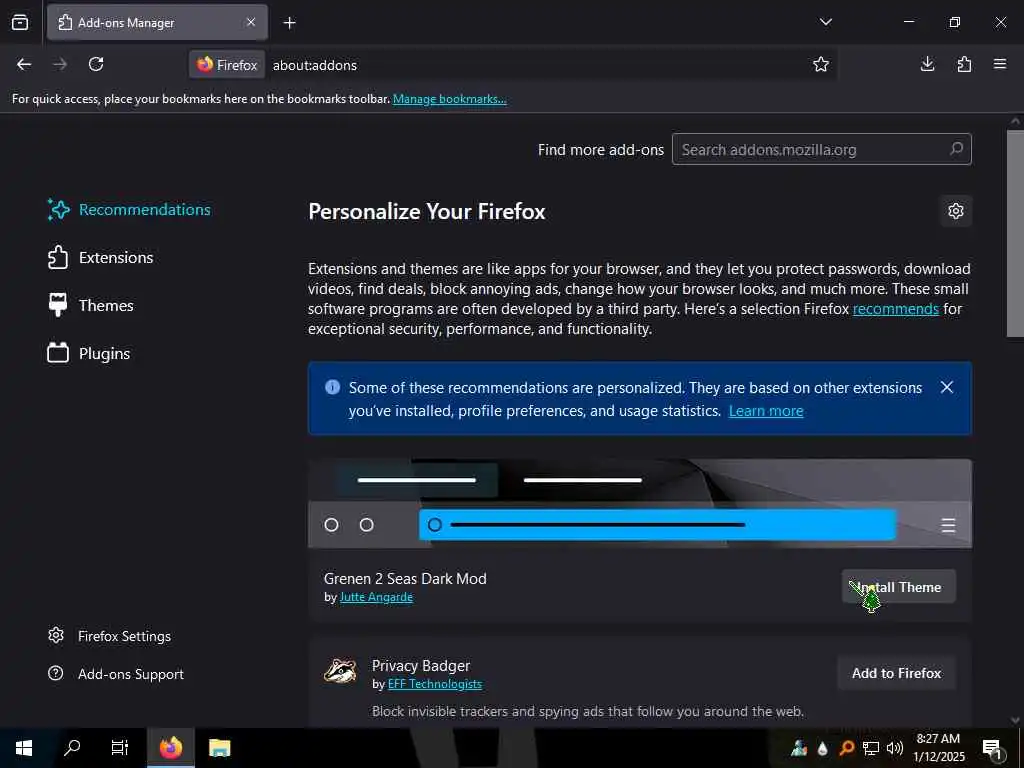Viewport: 1024px width, 768px height.
Task: Open the Windows Start menu
Action: pos(24,748)
